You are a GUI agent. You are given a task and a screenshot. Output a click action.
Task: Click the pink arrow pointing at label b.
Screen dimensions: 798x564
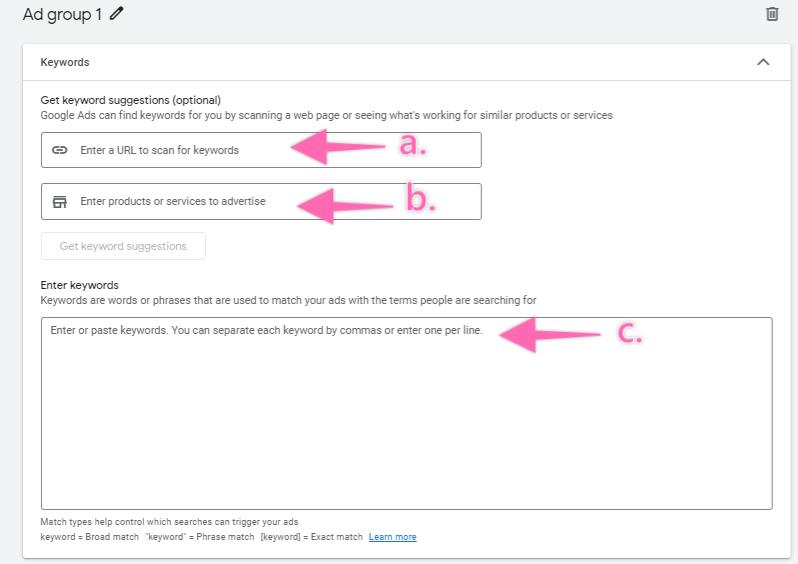point(345,206)
